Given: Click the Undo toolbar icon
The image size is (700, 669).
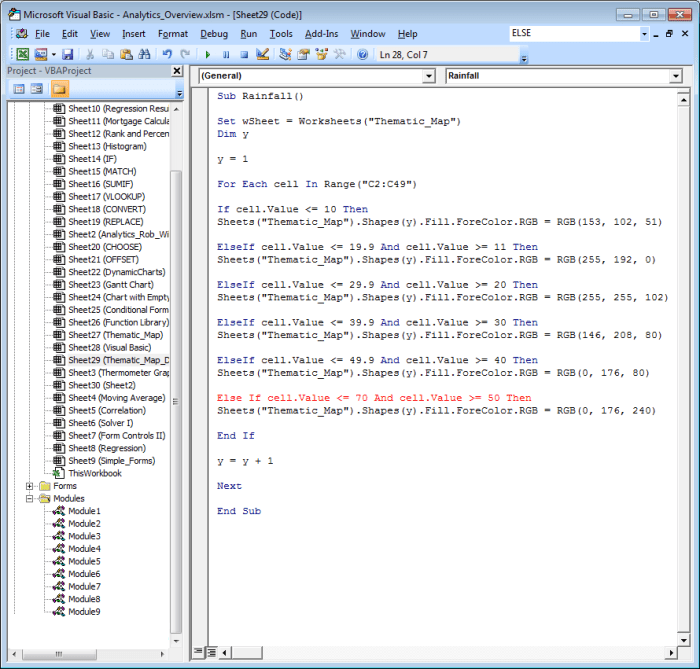Looking at the screenshot, I should pyautogui.click(x=167, y=54).
